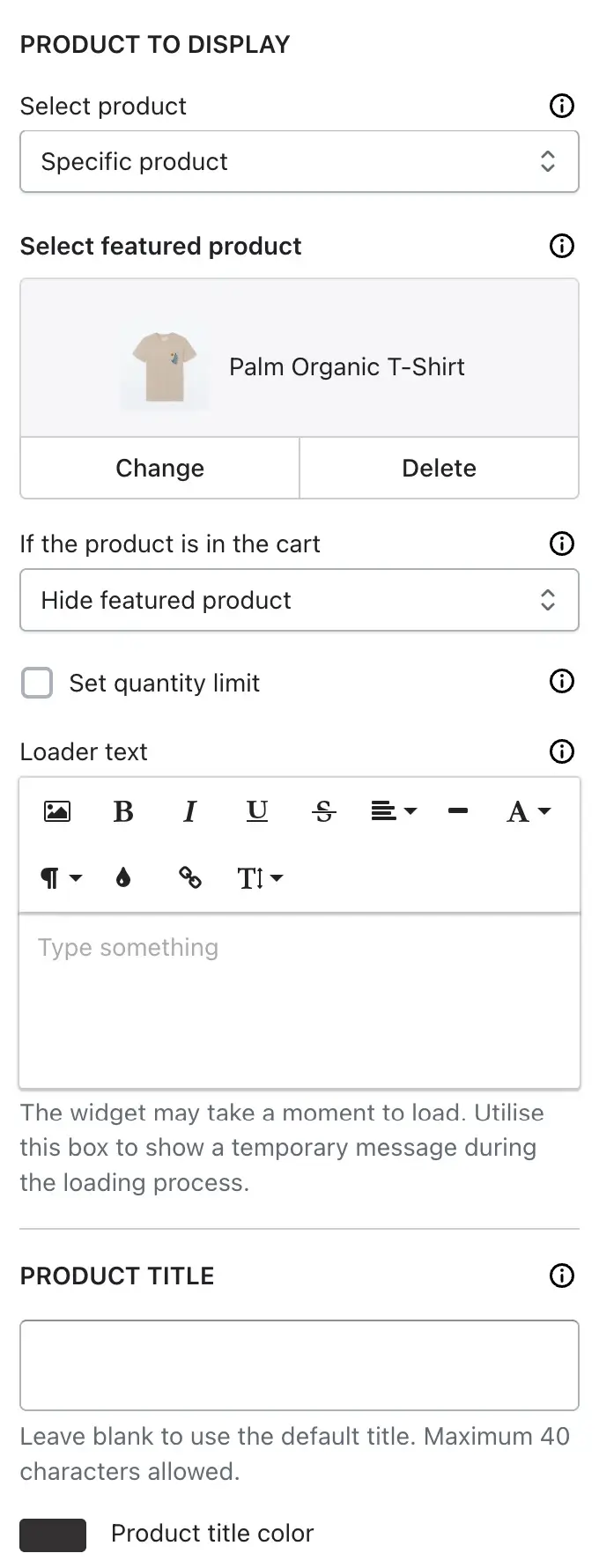The image size is (599, 1568).
Task: Open text color droplet tool
Action: [x=123, y=877]
